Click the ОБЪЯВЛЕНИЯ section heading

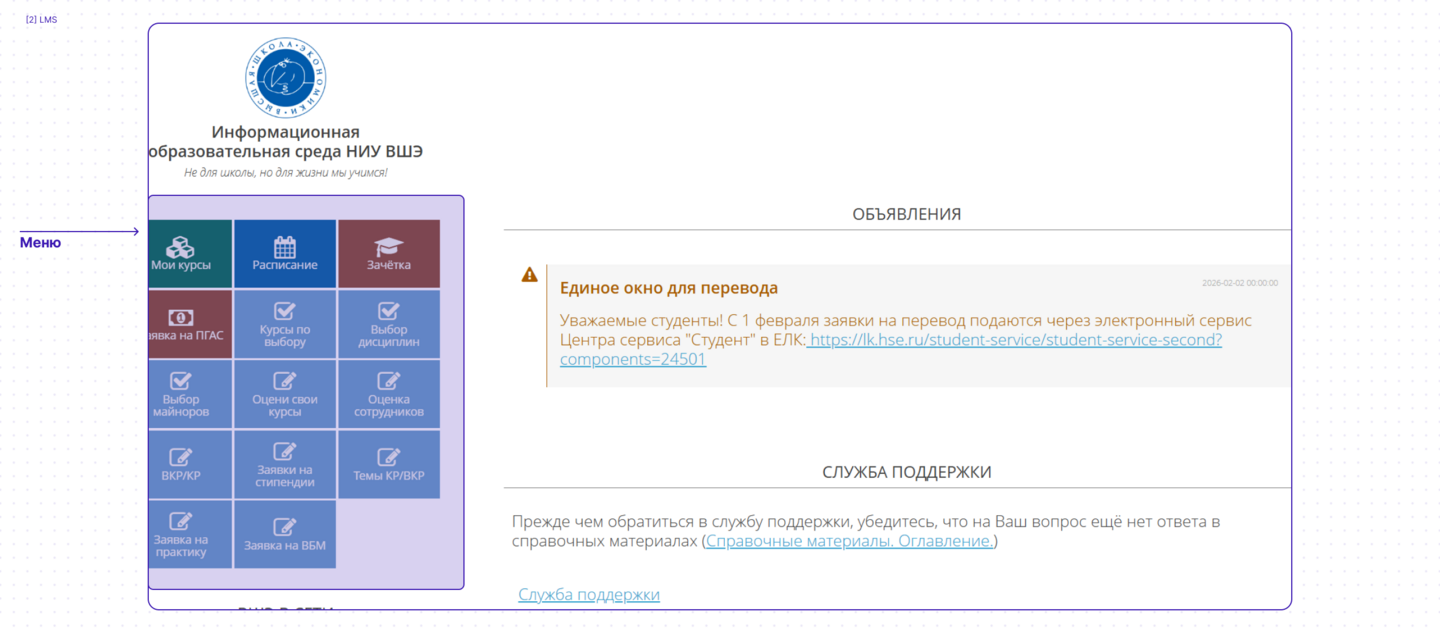[x=907, y=214]
